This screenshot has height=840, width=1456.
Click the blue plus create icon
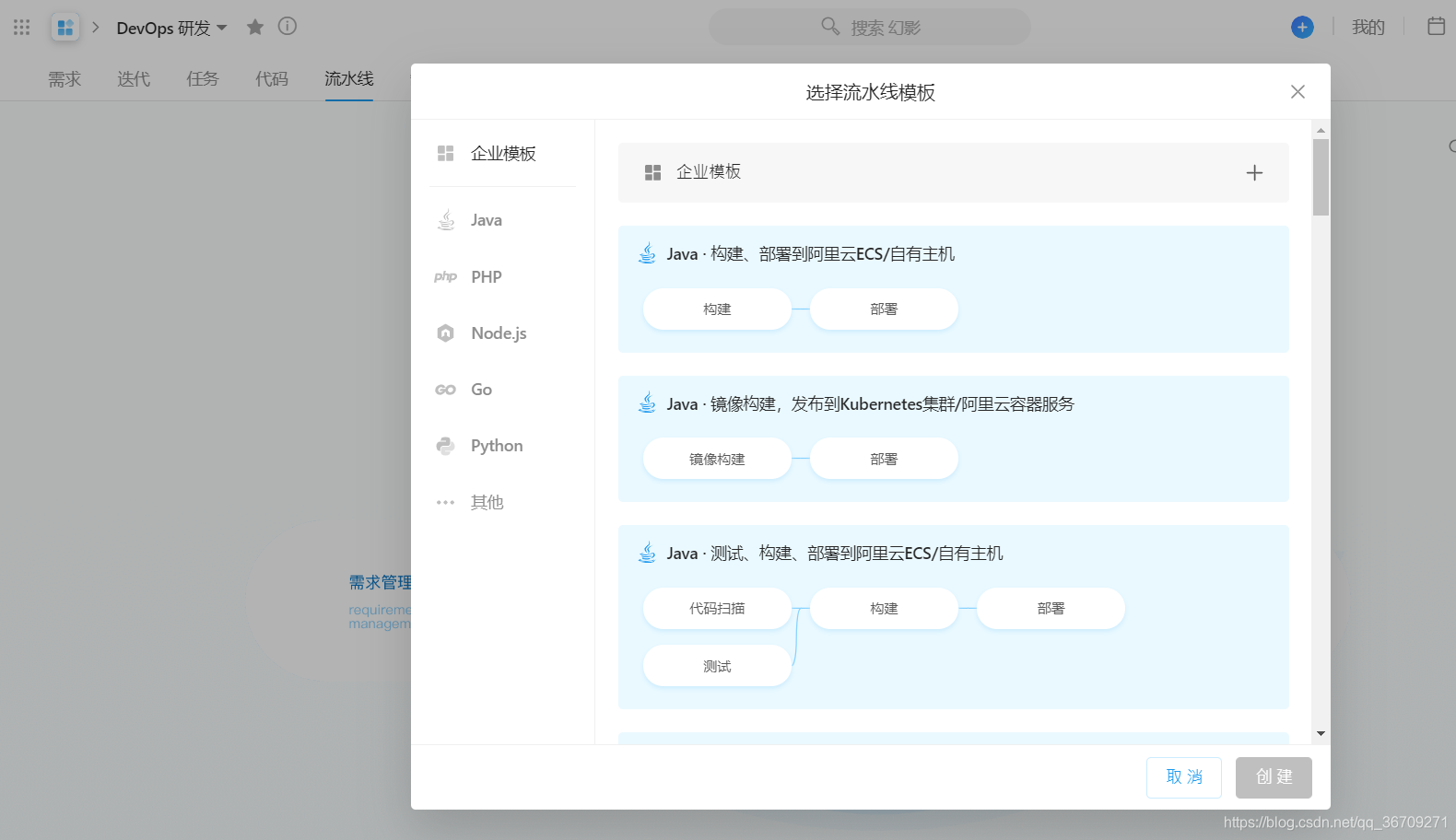click(1302, 28)
